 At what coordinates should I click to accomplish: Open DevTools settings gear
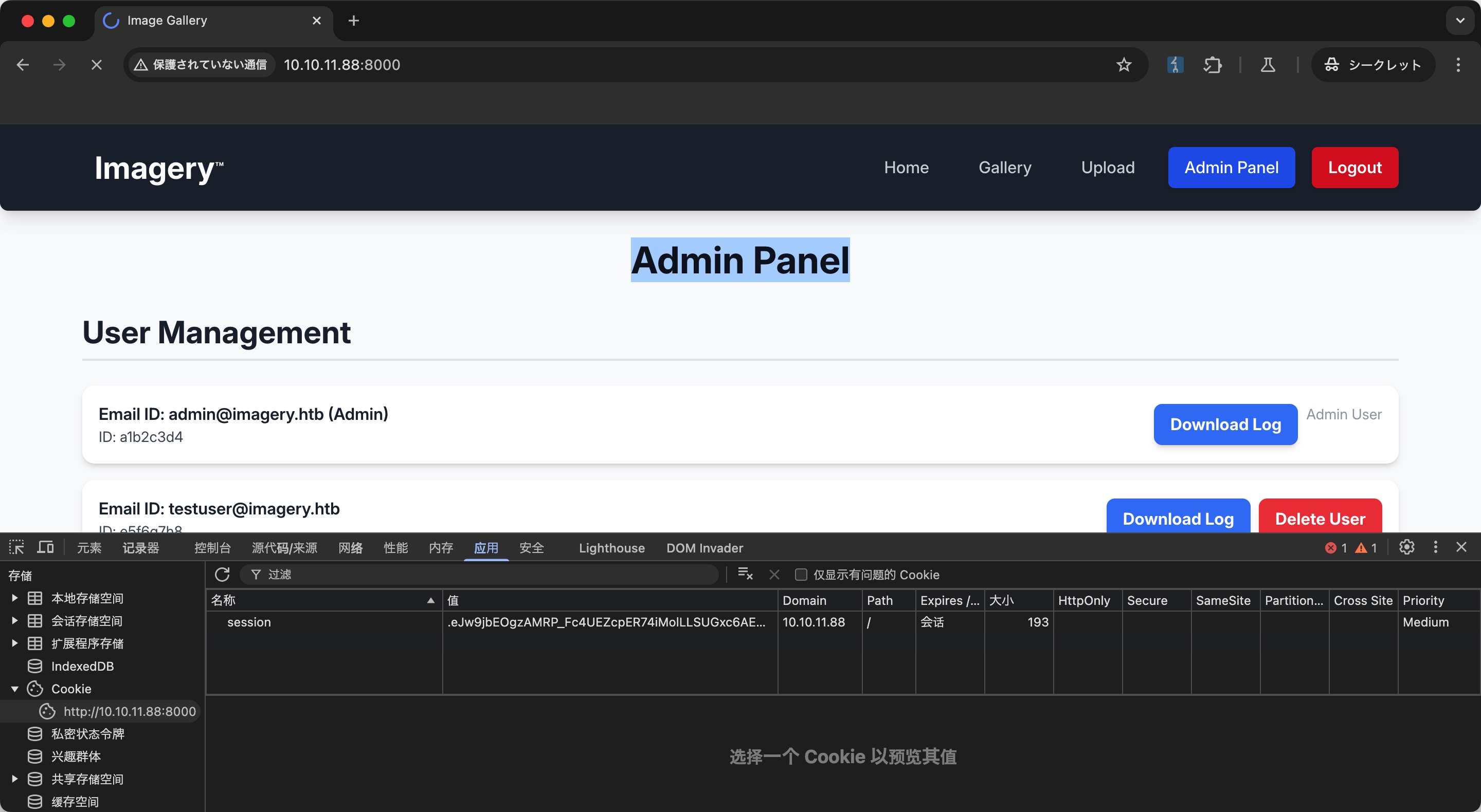pos(1406,547)
